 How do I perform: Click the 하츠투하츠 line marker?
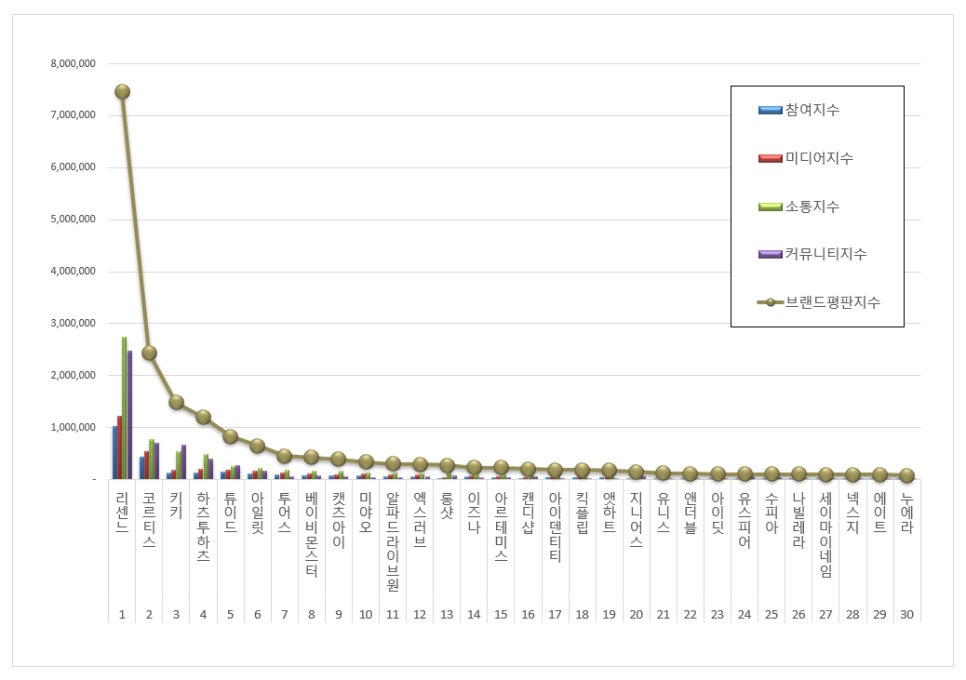[x=203, y=417]
